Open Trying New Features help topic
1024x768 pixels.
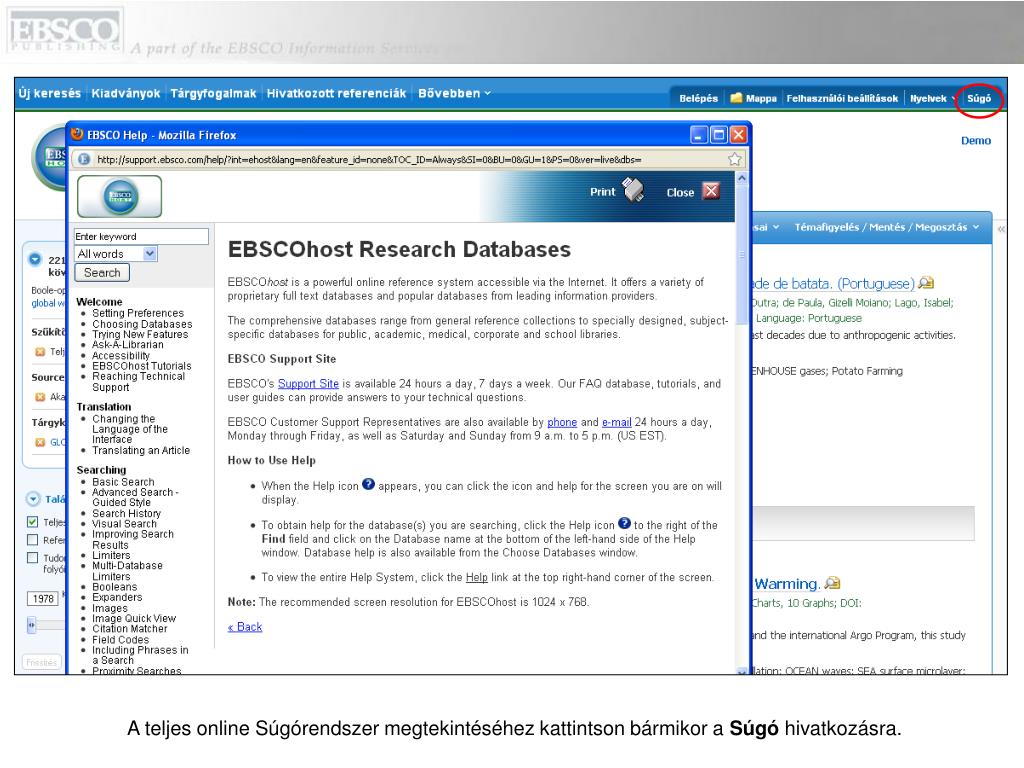140,334
